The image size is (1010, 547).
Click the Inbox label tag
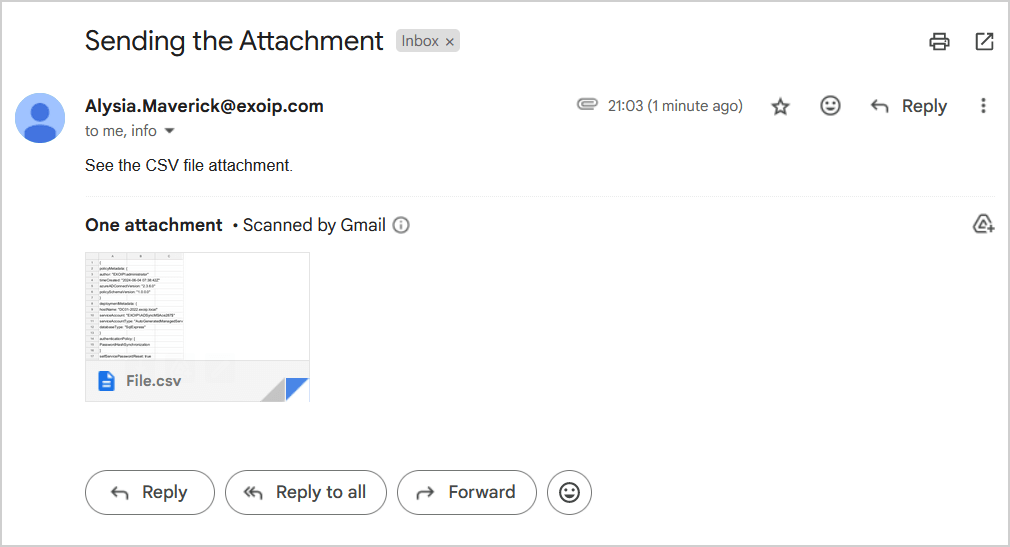pos(420,41)
